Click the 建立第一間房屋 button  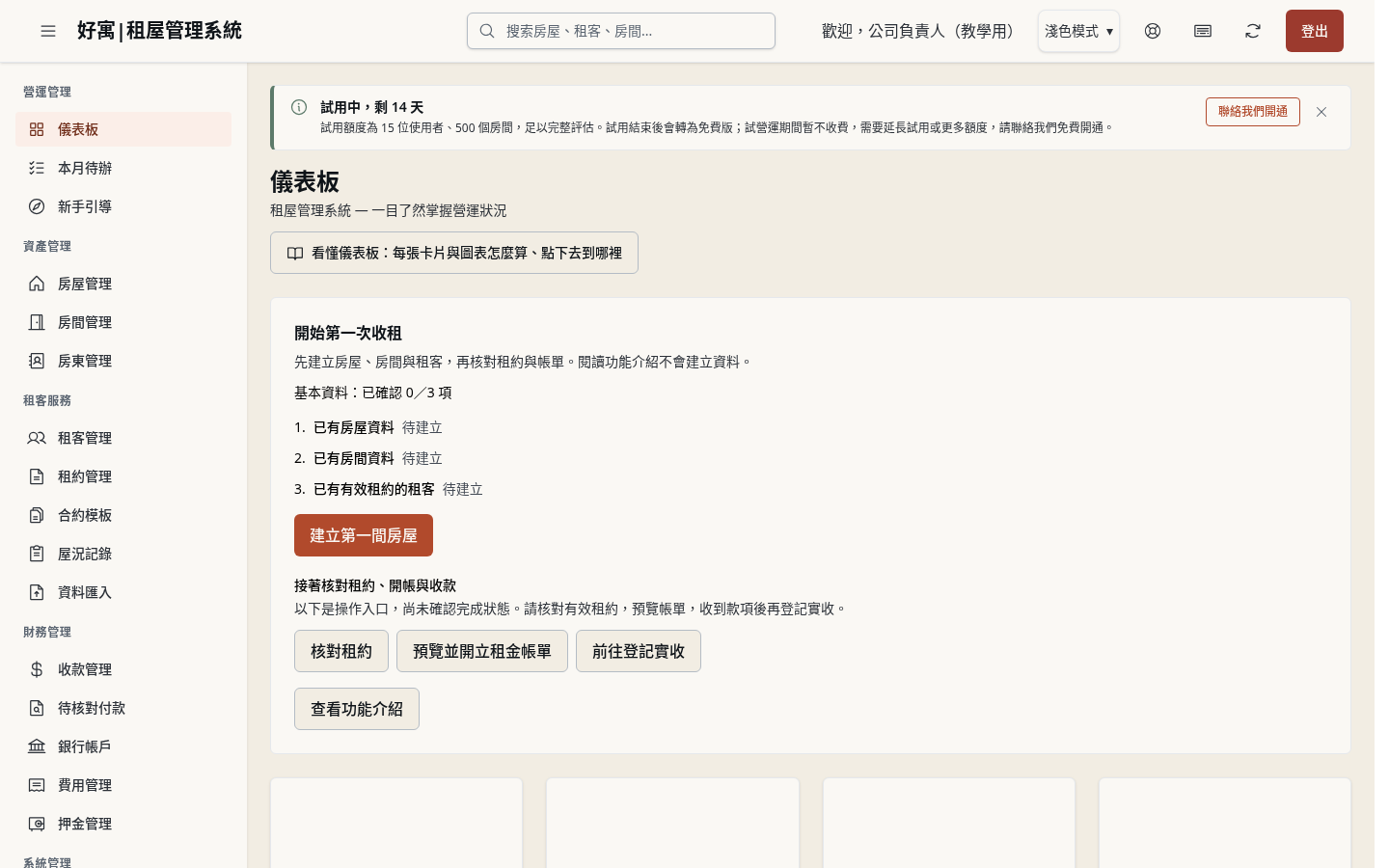pos(364,535)
